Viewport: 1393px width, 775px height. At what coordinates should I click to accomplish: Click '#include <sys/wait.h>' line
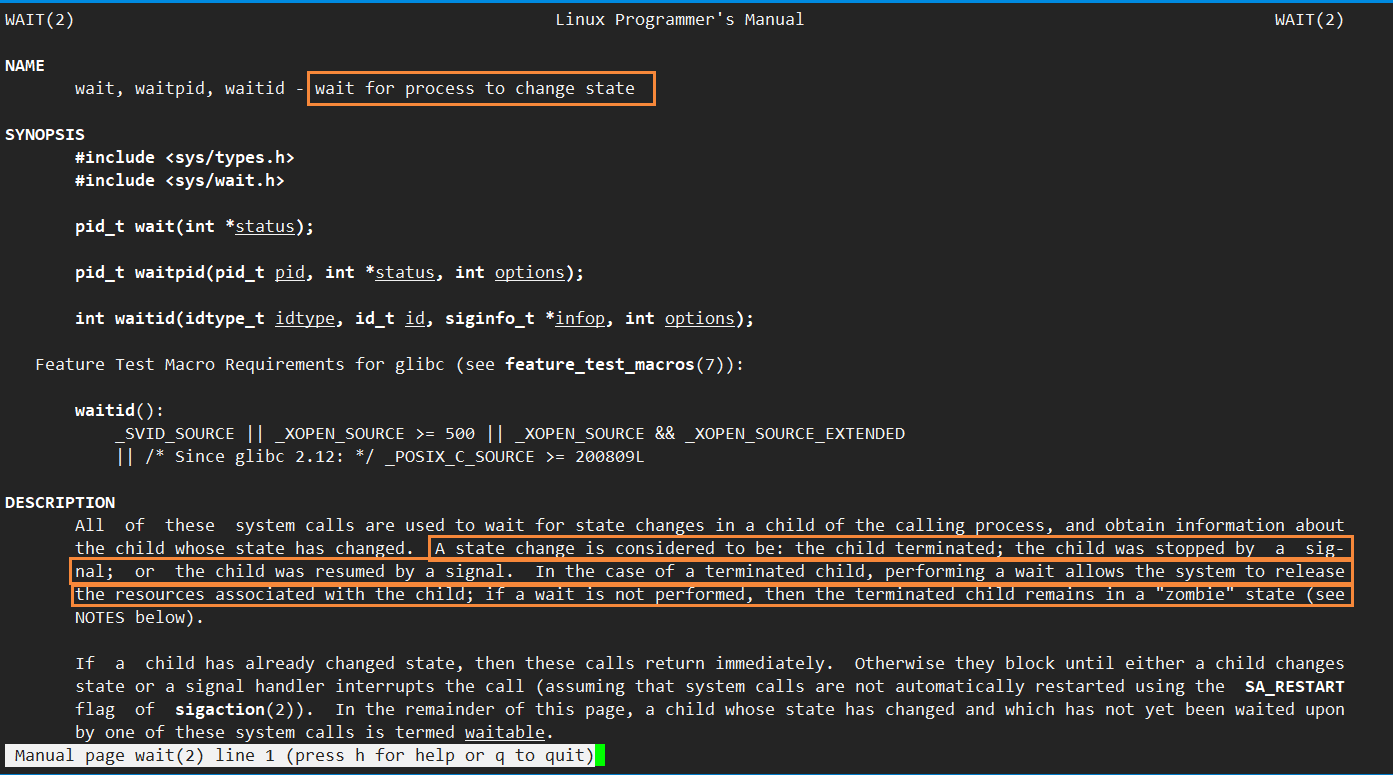tap(180, 181)
